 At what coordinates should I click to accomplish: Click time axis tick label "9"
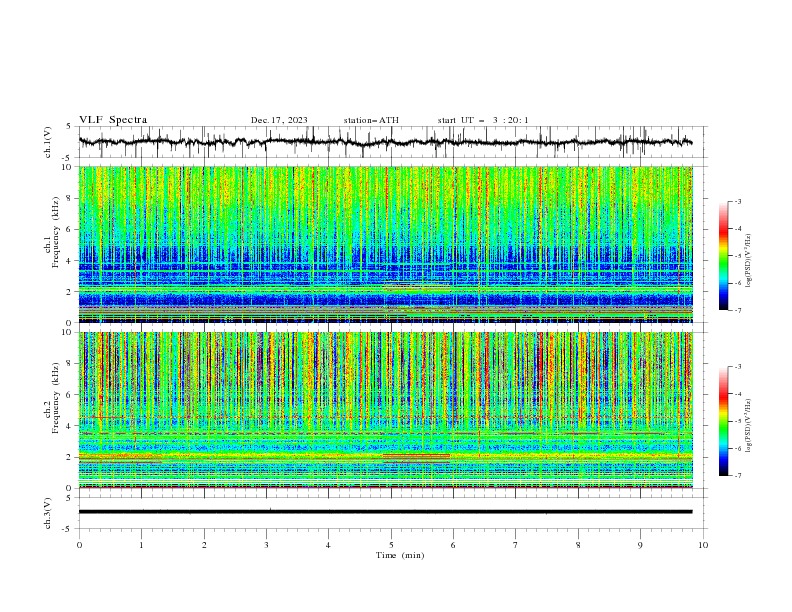(x=640, y=545)
